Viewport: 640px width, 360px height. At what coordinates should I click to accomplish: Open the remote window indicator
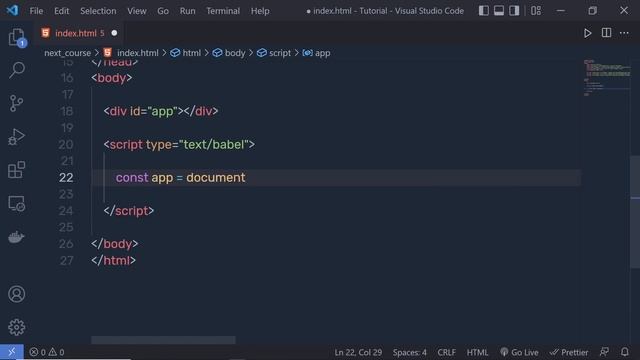tap(11, 352)
